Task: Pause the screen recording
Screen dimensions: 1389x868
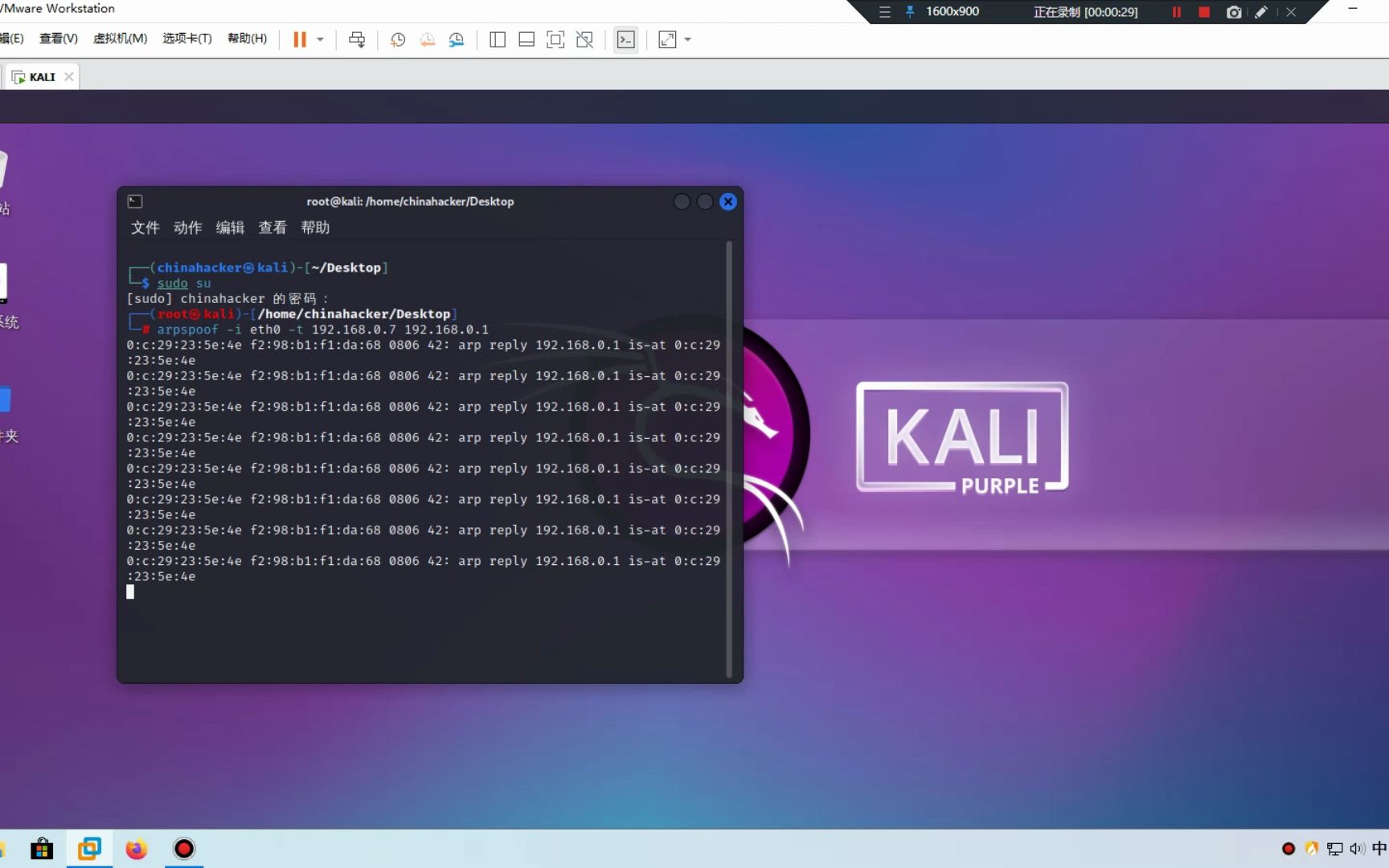Action: 1177,12
